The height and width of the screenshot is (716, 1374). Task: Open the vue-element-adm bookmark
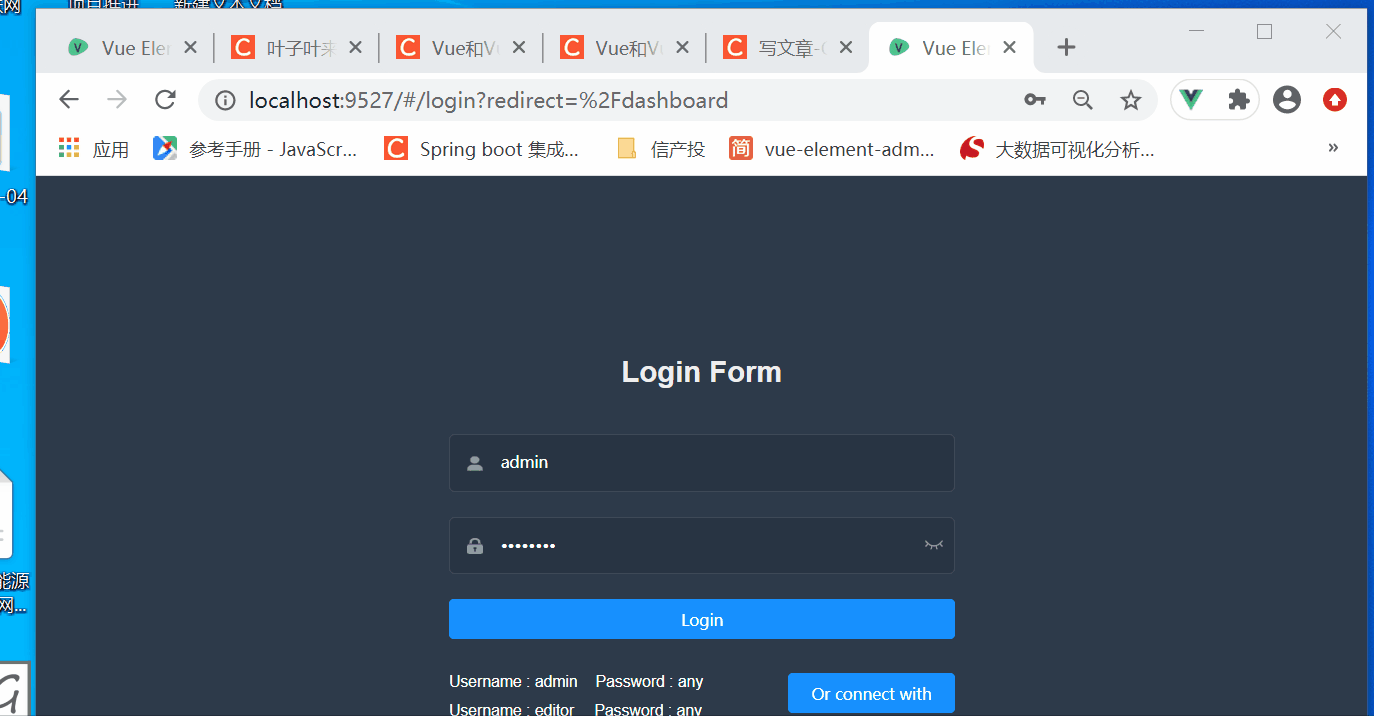coord(833,148)
